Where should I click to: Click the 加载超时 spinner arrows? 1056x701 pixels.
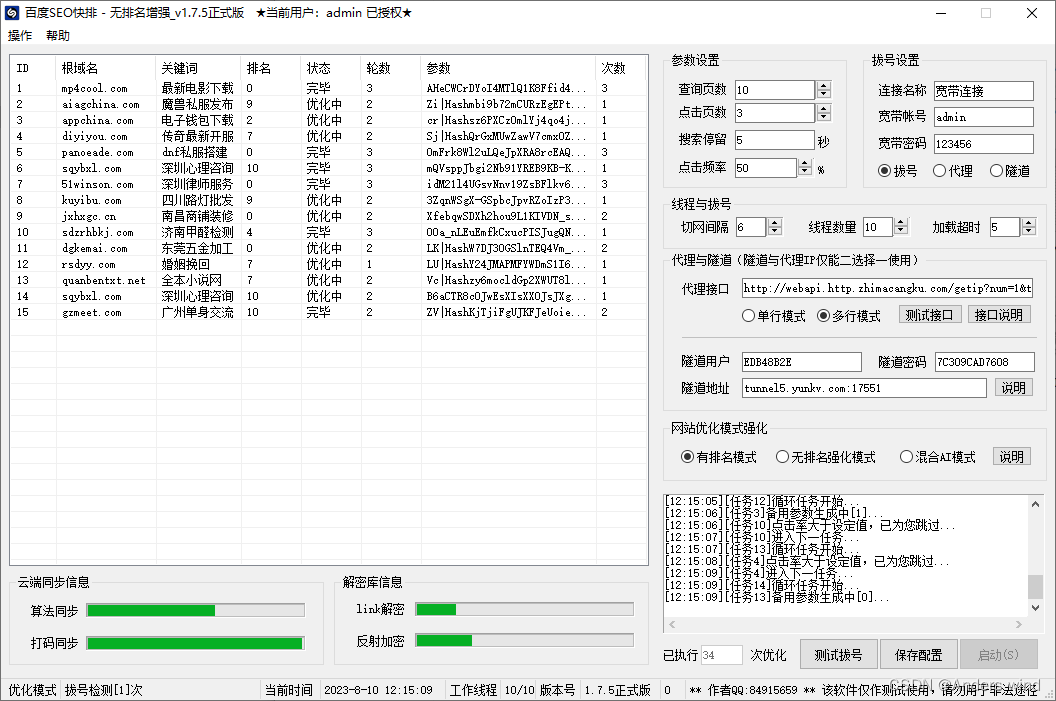(1028, 227)
